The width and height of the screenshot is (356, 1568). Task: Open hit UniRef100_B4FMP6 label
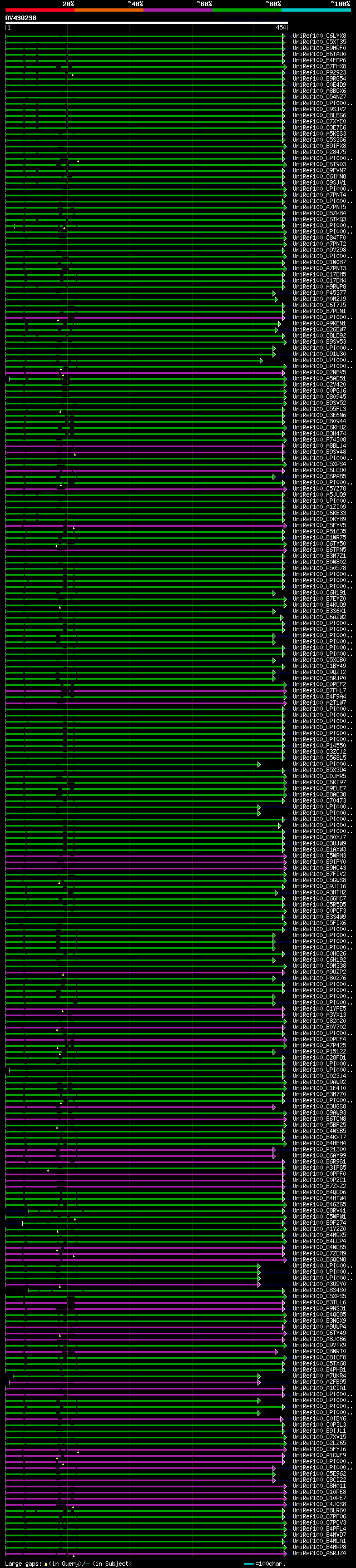click(x=319, y=60)
